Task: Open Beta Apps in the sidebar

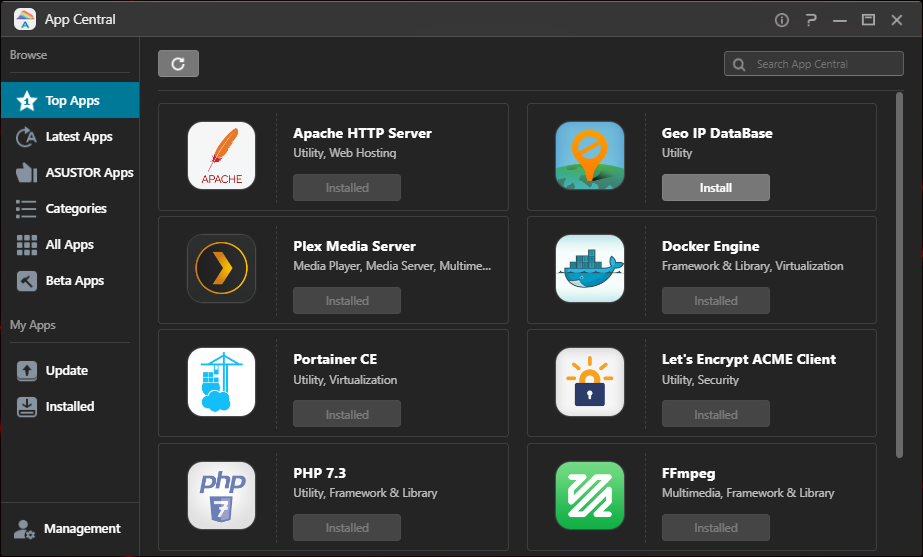Action: click(74, 281)
